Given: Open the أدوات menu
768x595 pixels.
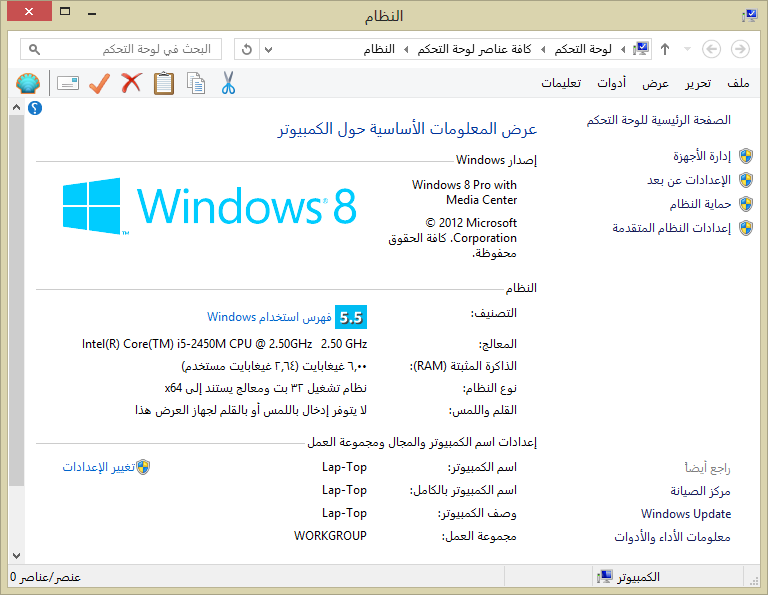Looking at the screenshot, I should tap(611, 83).
